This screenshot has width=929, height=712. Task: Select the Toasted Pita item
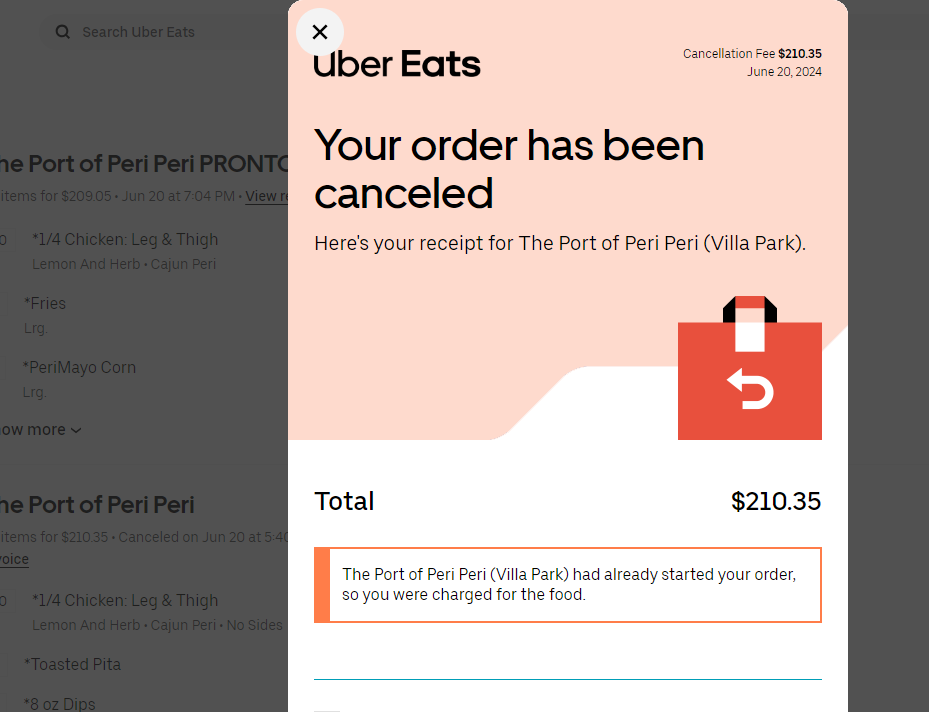[x=76, y=664]
